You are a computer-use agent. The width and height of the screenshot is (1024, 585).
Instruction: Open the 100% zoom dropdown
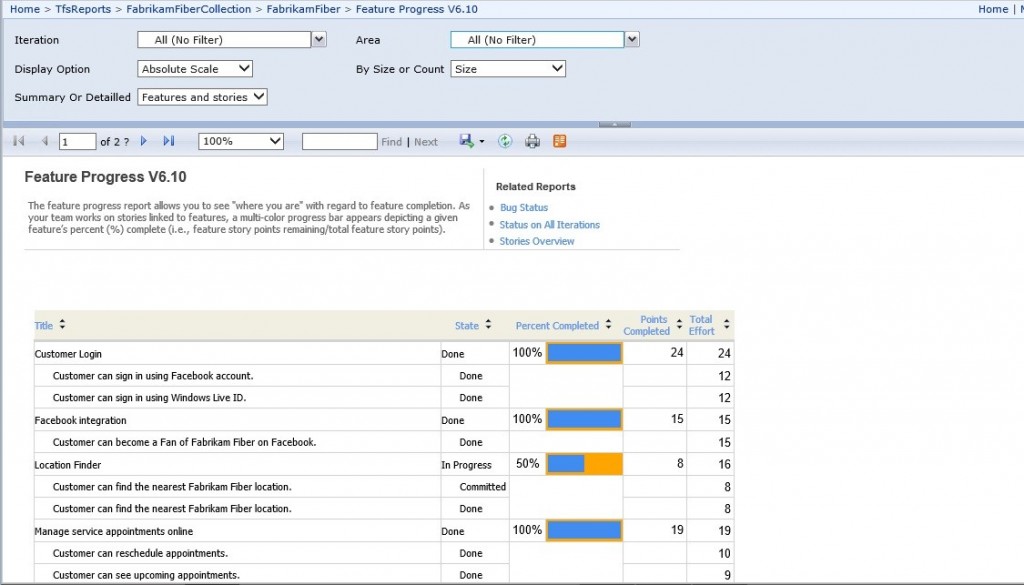coord(241,141)
